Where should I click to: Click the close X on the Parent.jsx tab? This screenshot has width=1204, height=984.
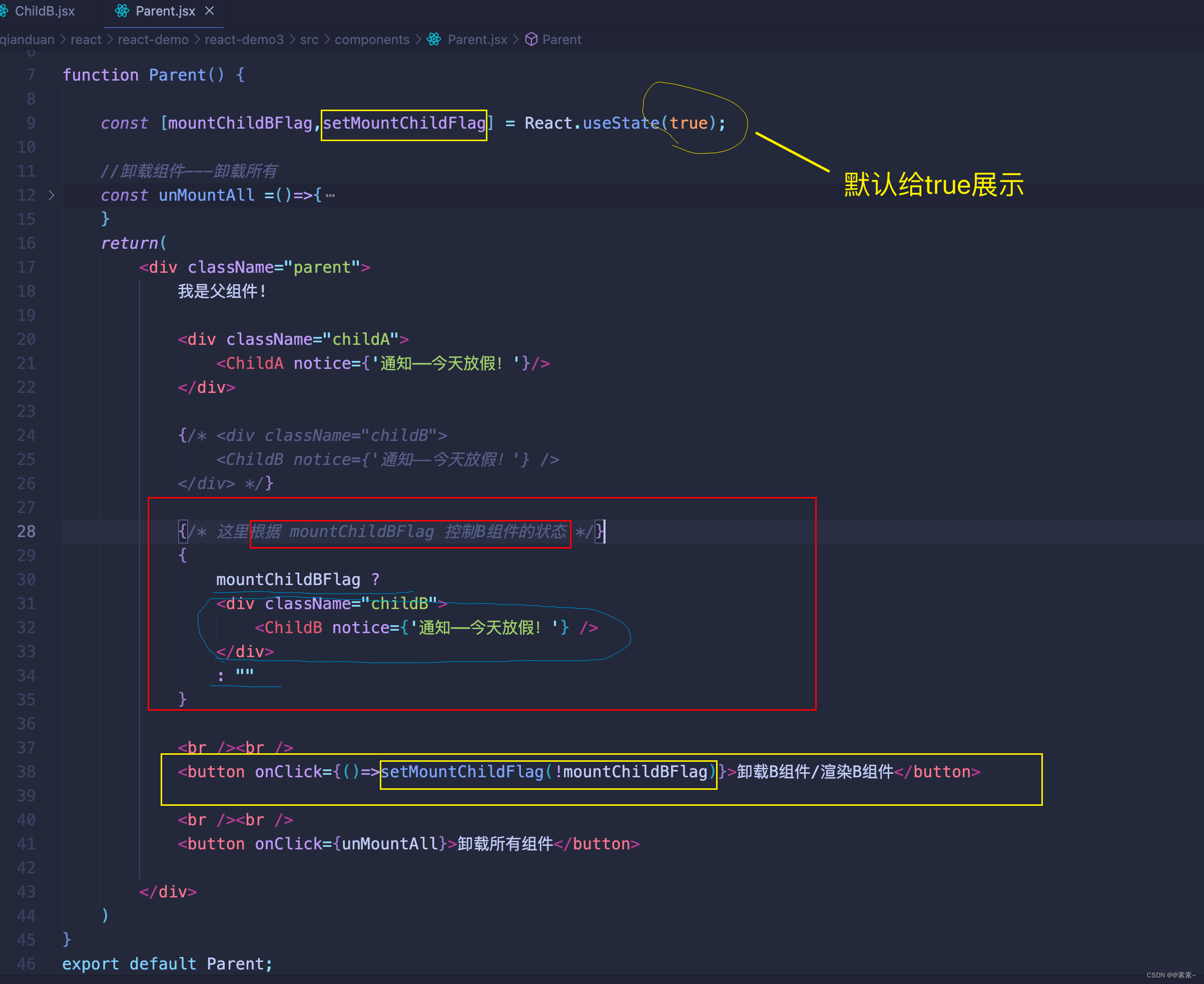pos(209,11)
